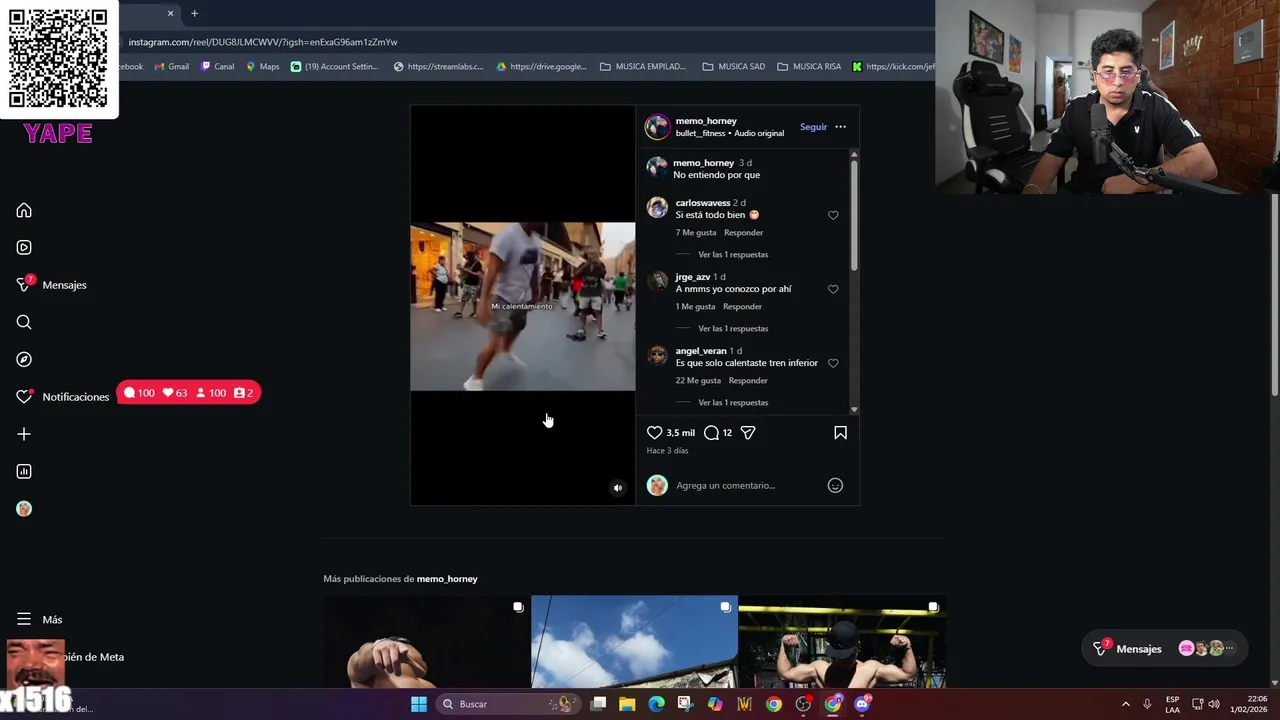Expand replies under carloswavess's comment
This screenshot has height=720, width=1280.
pyautogui.click(x=733, y=255)
